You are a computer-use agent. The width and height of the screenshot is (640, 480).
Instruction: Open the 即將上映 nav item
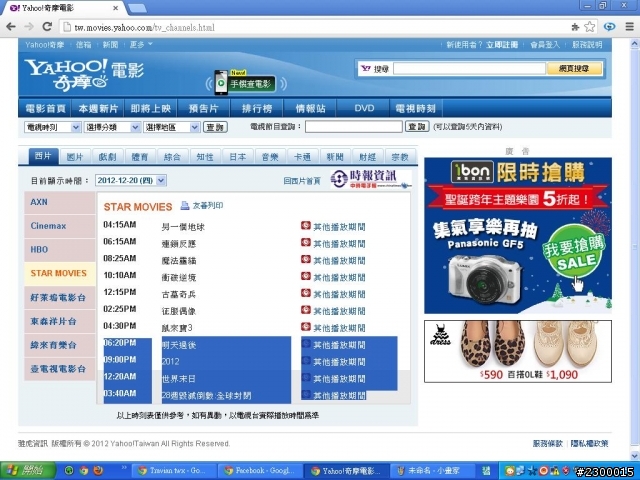[151, 108]
